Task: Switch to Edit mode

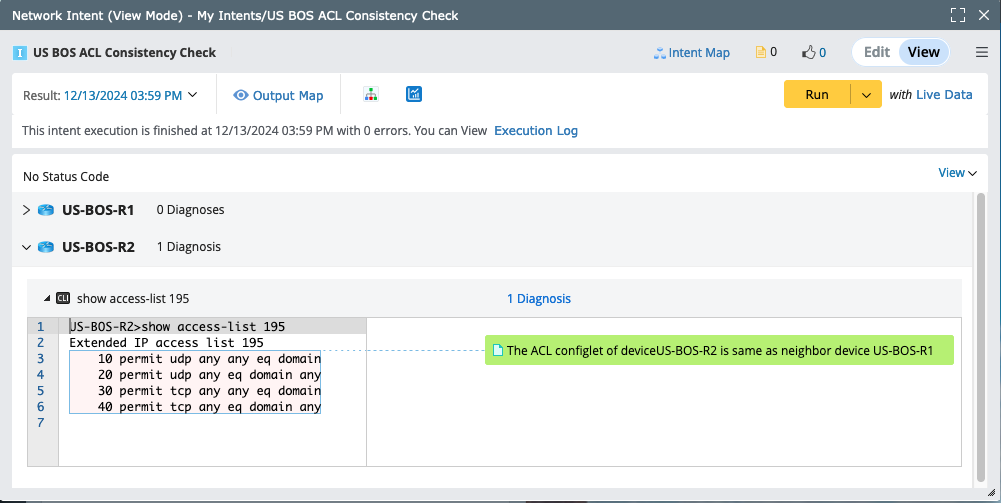Action: [876, 52]
